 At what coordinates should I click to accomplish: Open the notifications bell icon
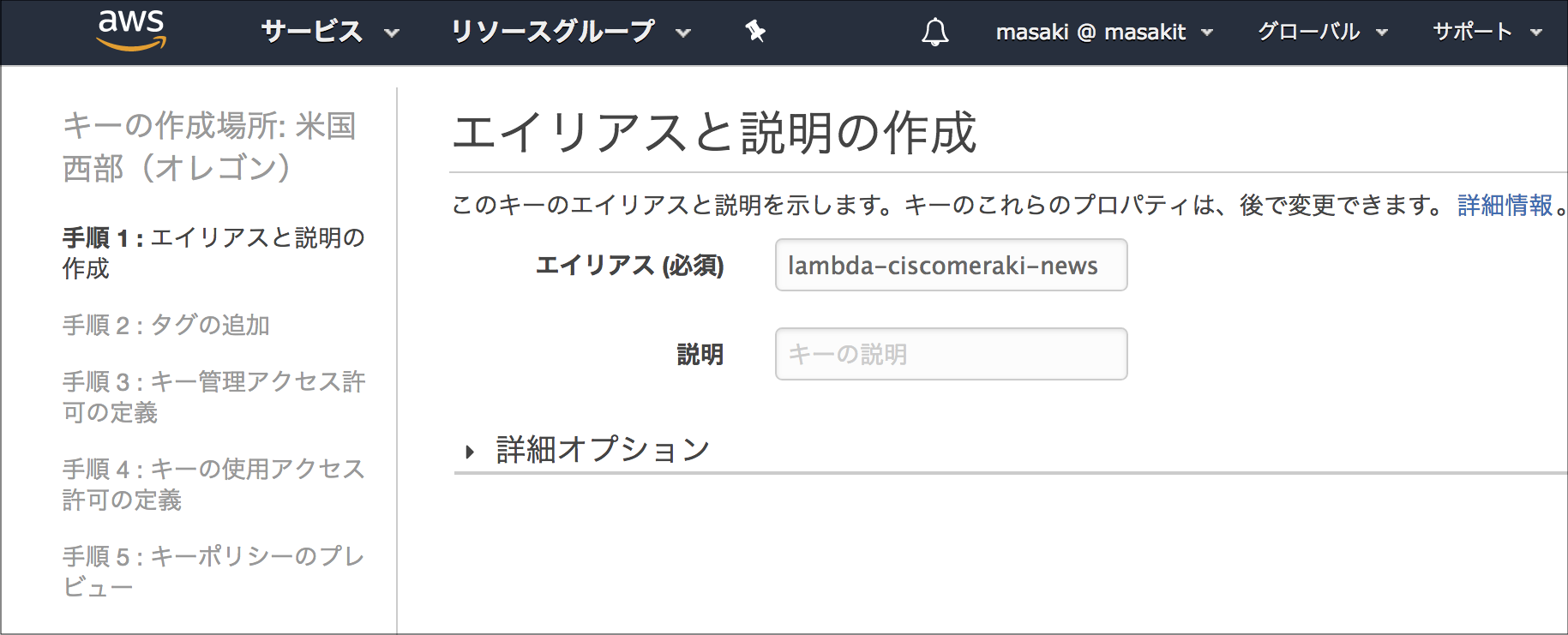tap(934, 32)
